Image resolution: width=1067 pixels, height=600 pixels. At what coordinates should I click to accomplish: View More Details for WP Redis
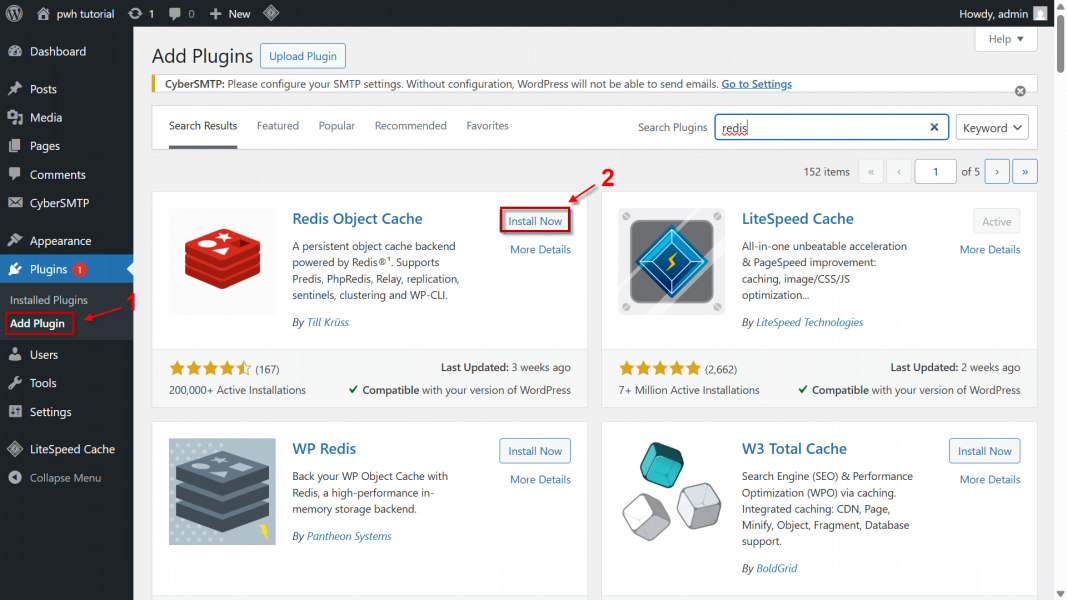(x=540, y=480)
